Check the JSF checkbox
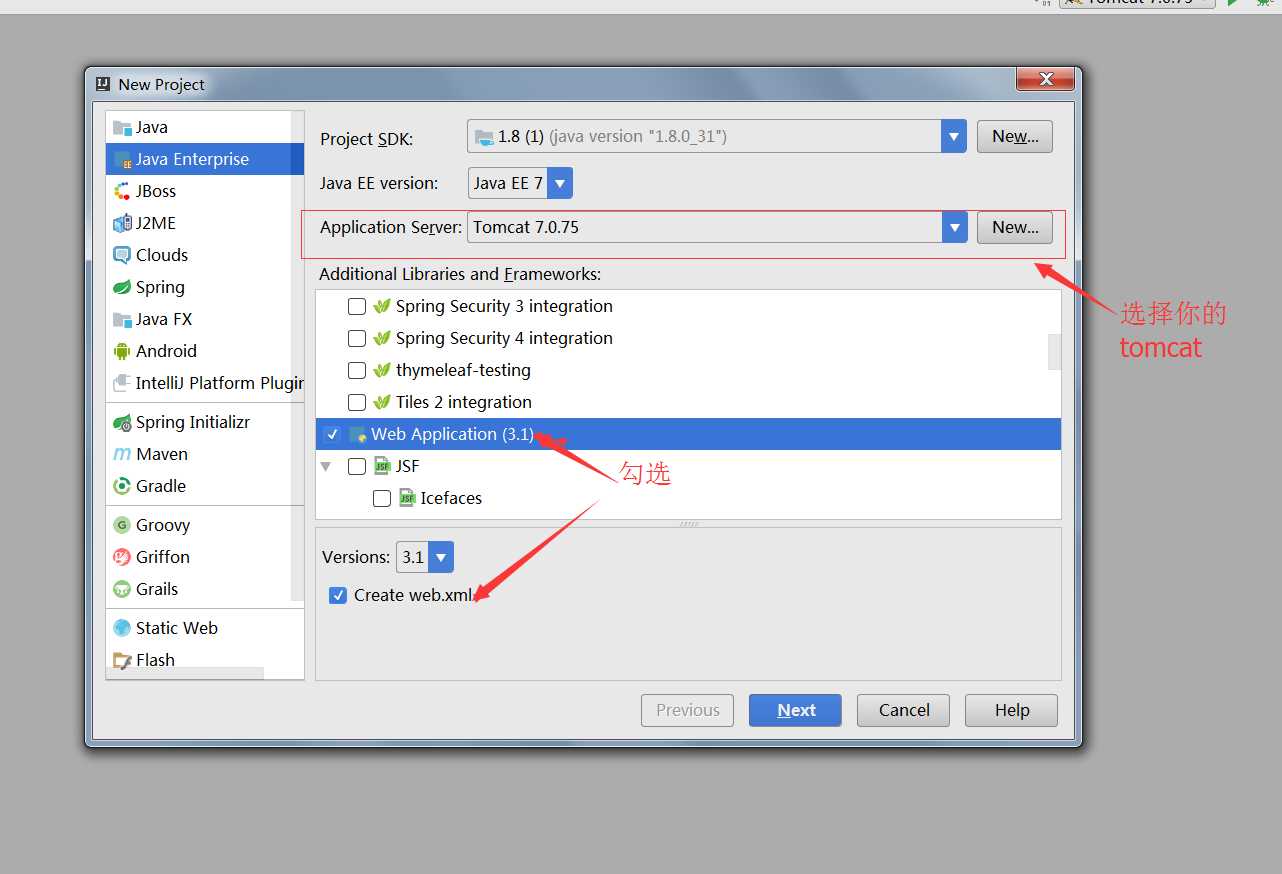This screenshot has height=874, width=1282. (356, 466)
